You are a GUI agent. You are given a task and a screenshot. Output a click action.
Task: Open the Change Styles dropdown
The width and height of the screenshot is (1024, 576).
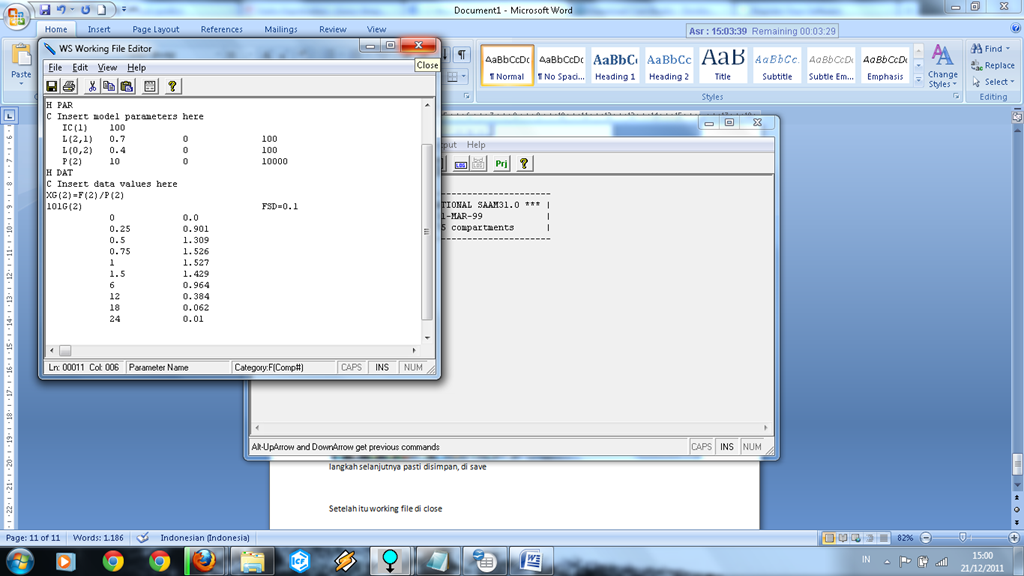click(942, 66)
